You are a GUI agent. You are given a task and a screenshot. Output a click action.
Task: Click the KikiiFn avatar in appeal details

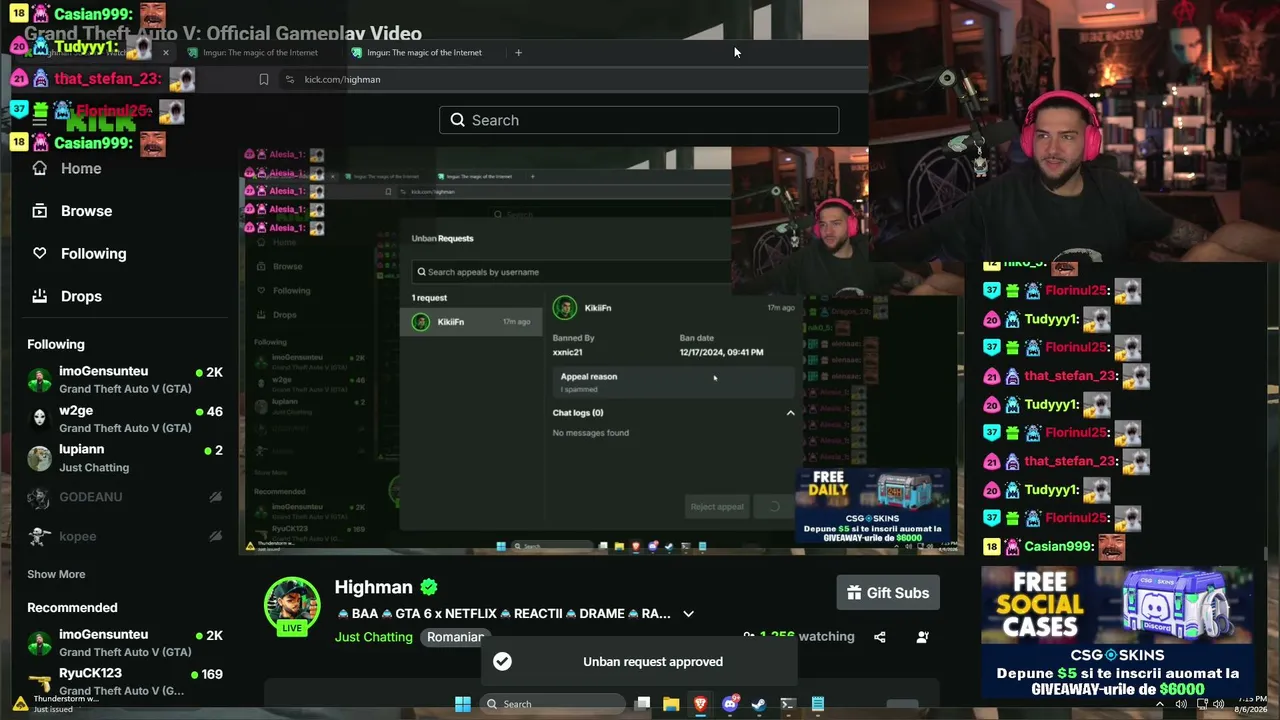[565, 308]
